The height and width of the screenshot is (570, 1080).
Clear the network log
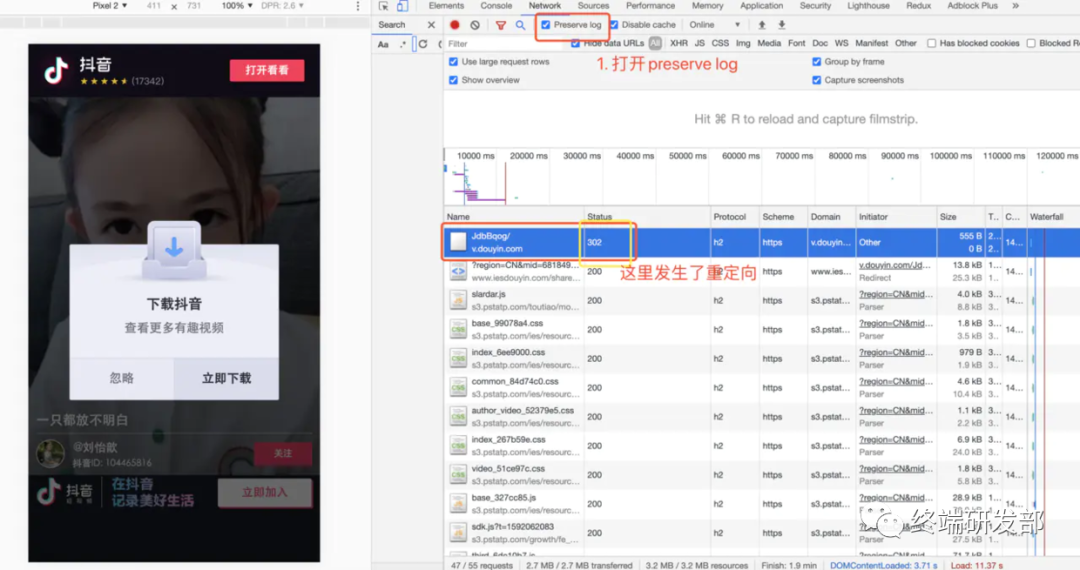[x=475, y=25]
